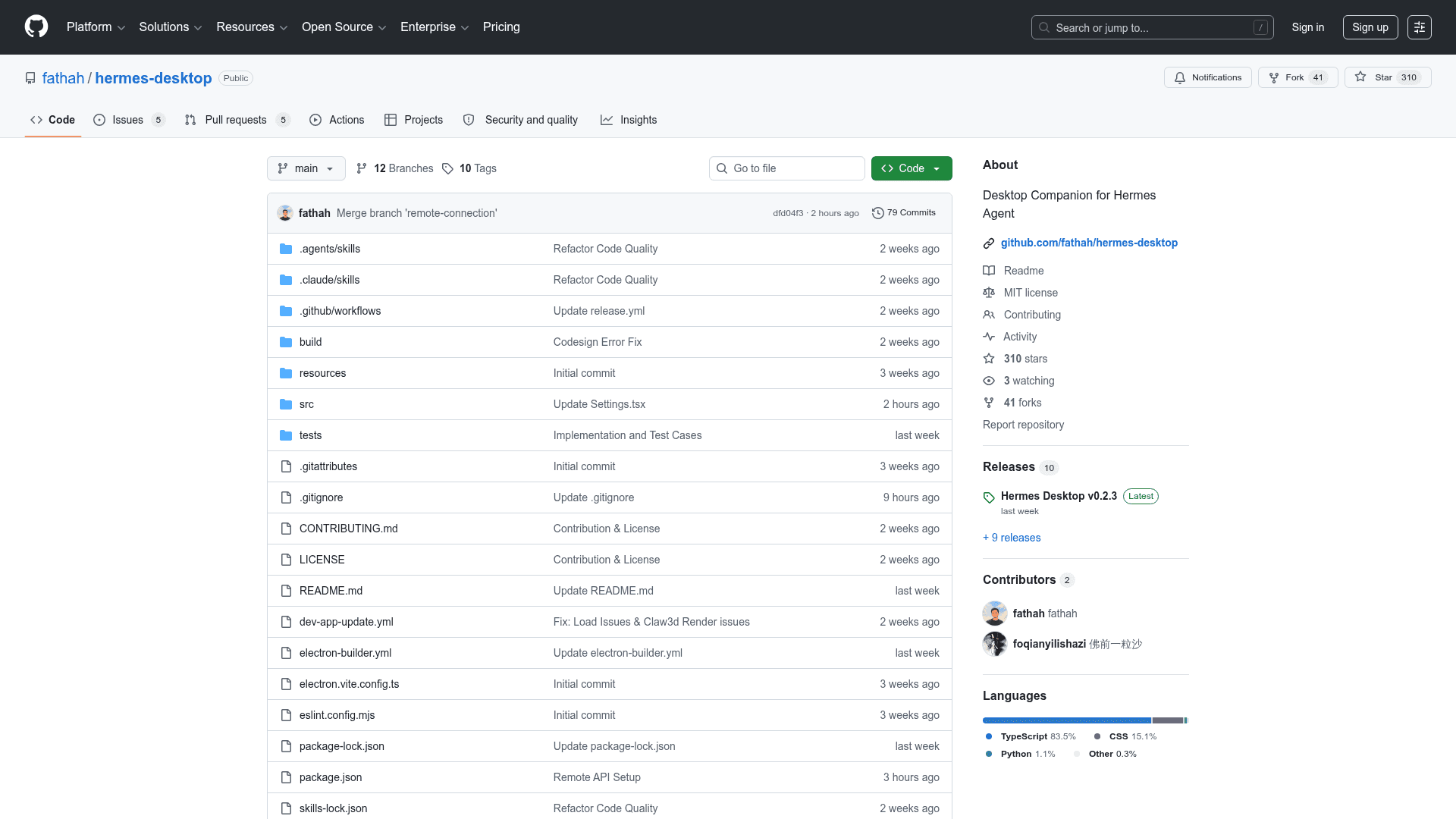
Task: Click the src folder icon
Action: tap(286, 404)
